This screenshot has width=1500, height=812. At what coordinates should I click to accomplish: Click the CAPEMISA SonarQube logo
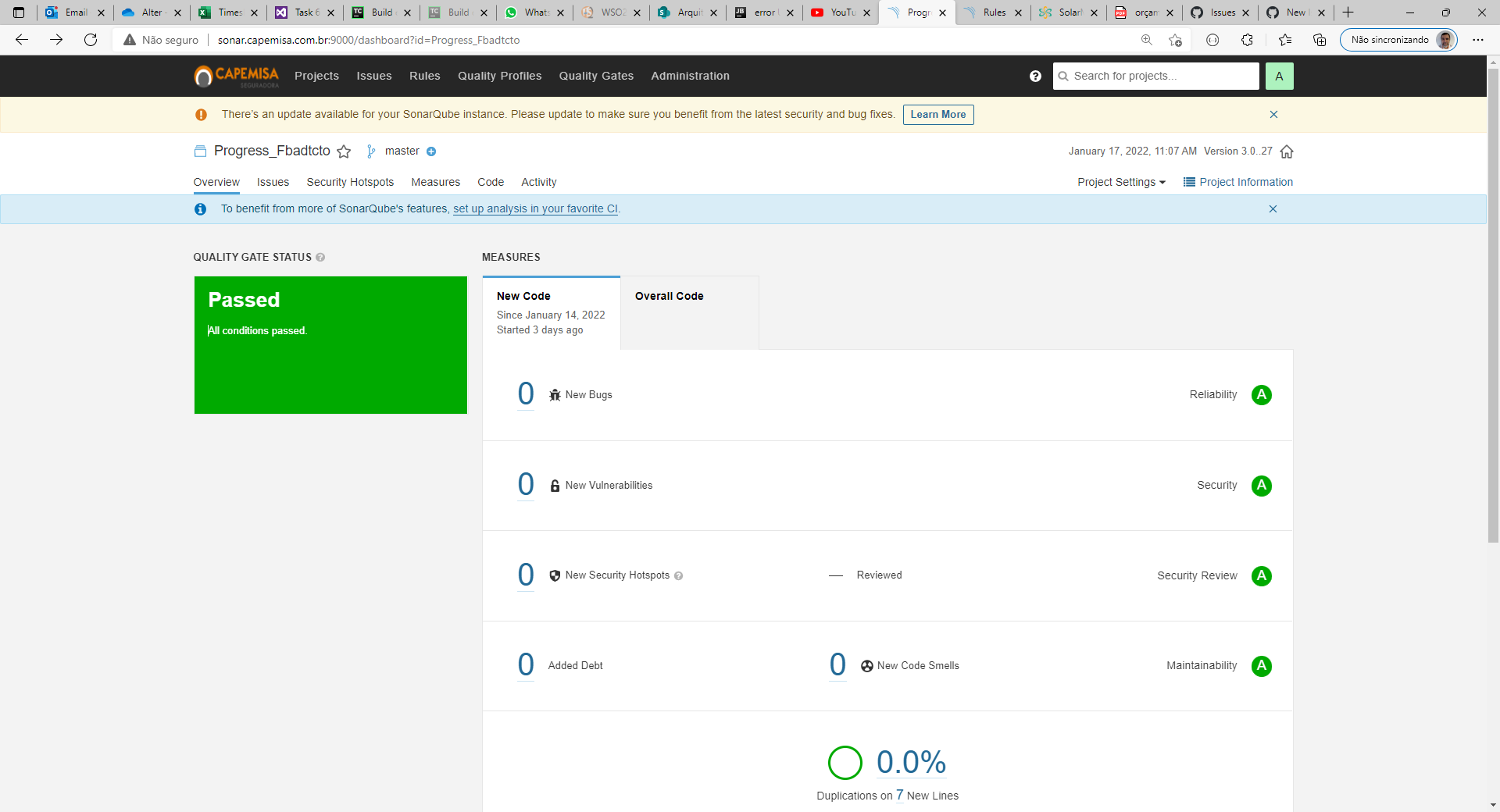point(235,76)
